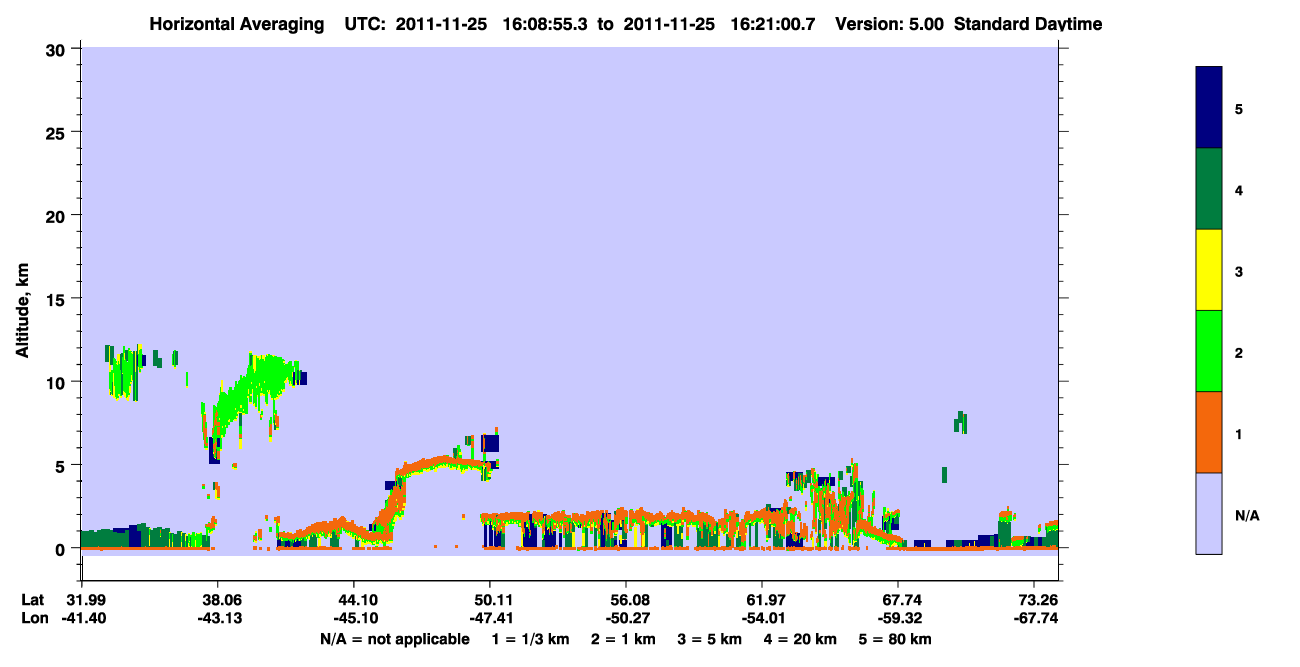Click the '2 = 1 km' legend note

coord(623,639)
